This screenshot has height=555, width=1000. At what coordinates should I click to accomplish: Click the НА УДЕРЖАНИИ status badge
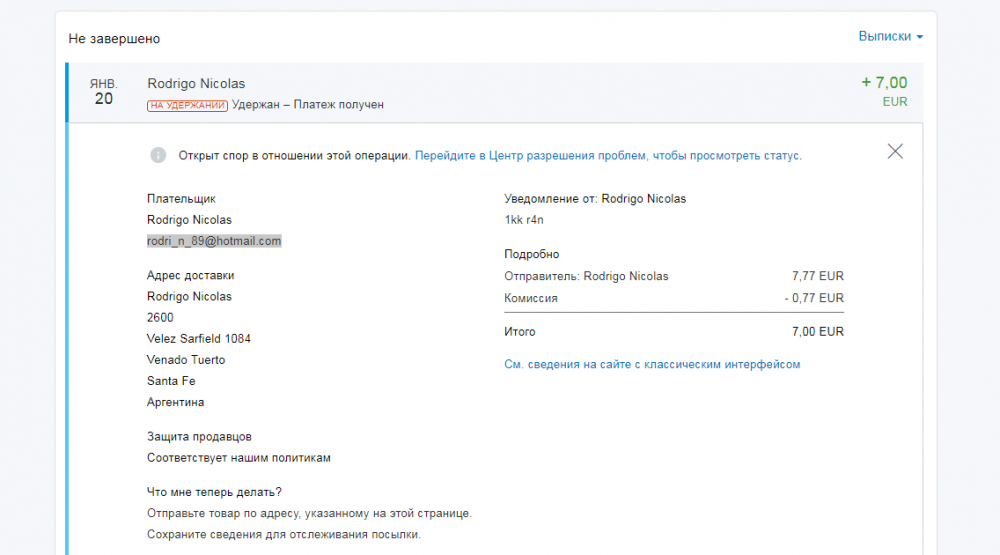point(187,105)
